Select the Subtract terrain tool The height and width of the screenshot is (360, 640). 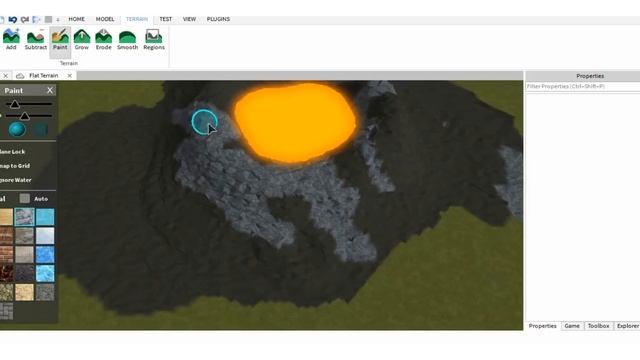36,40
